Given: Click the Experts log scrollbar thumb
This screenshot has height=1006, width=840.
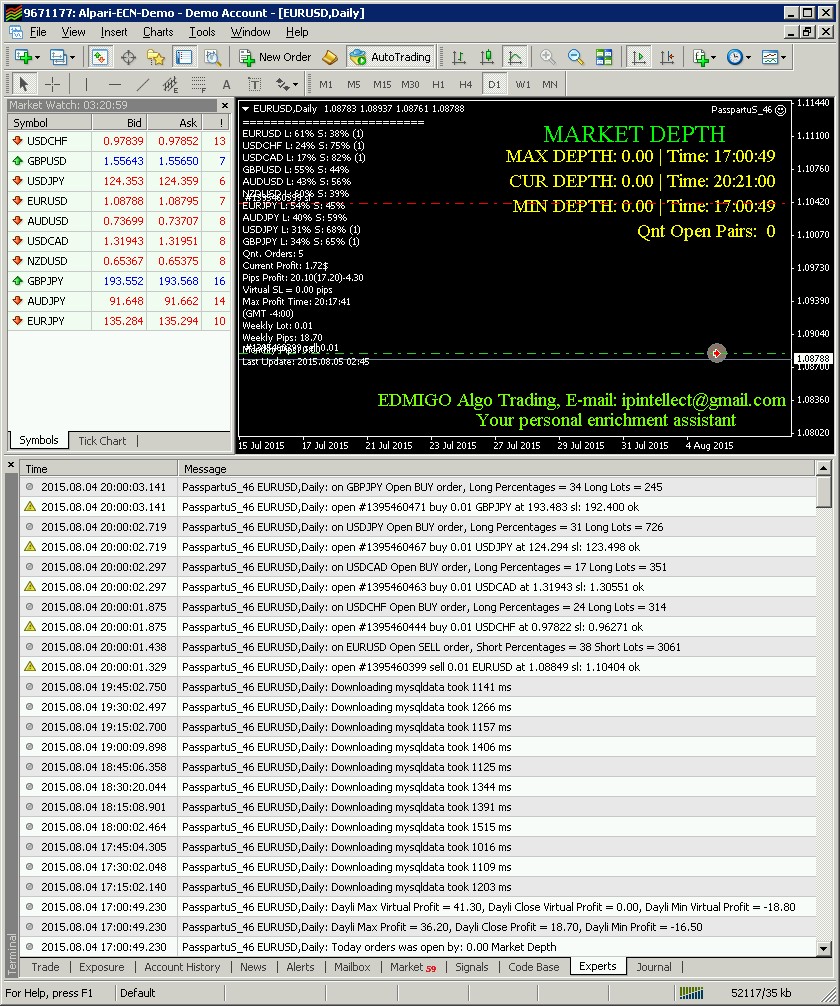Looking at the screenshot, I should pyautogui.click(x=824, y=491).
